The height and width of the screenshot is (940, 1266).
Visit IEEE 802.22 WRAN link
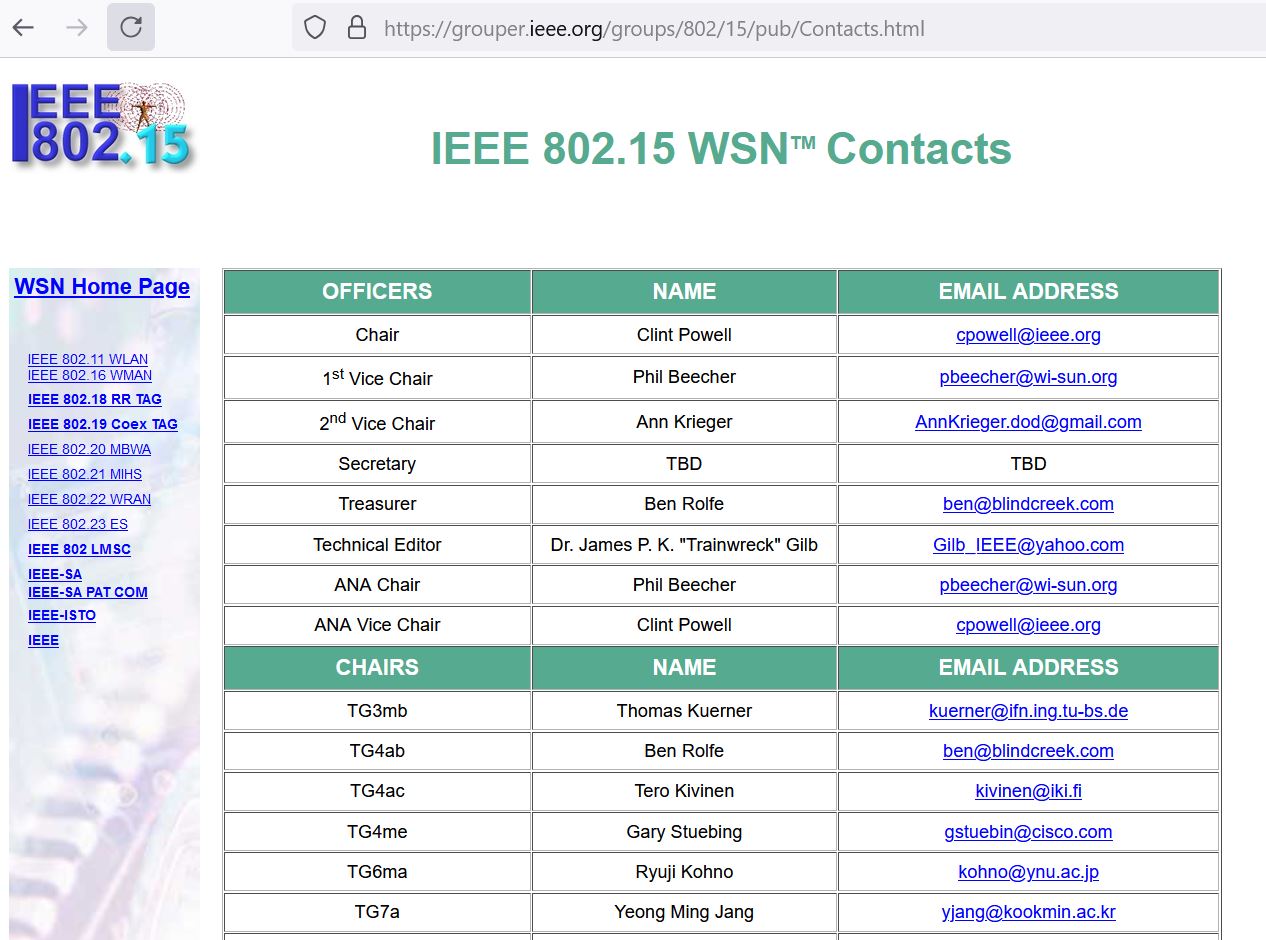89,499
